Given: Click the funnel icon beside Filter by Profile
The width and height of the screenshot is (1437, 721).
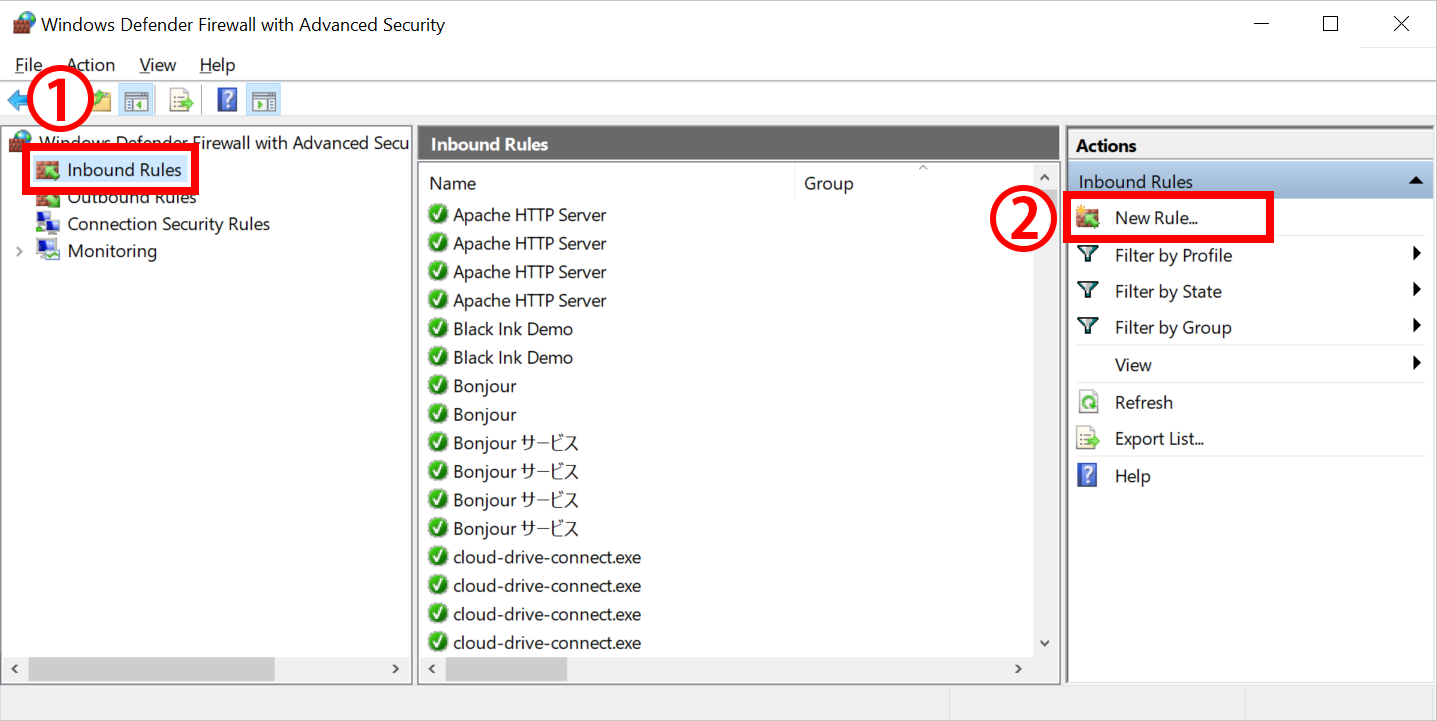Looking at the screenshot, I should [1088, 255].
